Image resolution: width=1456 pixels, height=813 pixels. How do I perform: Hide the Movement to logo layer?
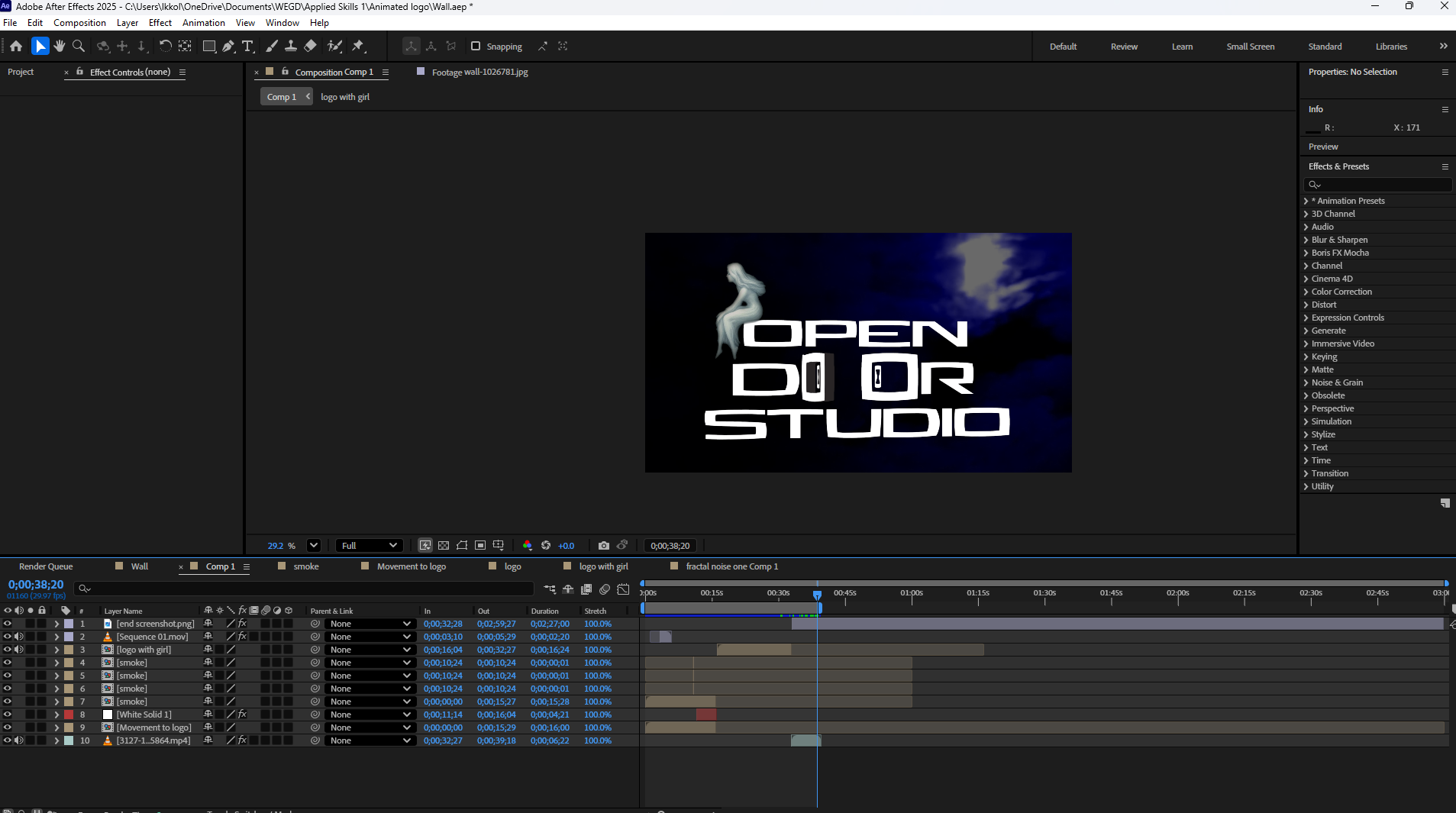click(8, 728)
